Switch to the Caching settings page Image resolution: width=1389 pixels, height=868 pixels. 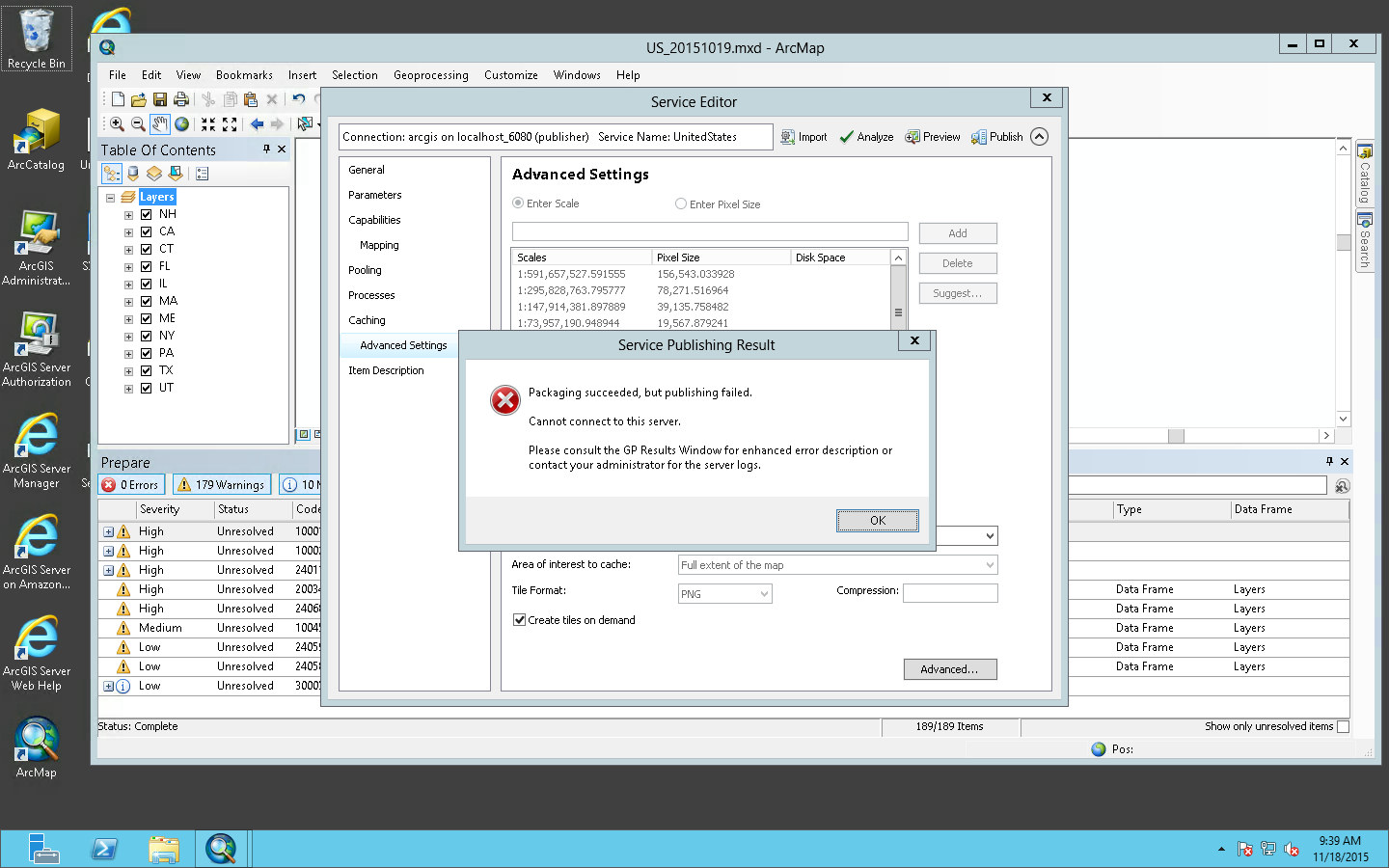(367, 320)
